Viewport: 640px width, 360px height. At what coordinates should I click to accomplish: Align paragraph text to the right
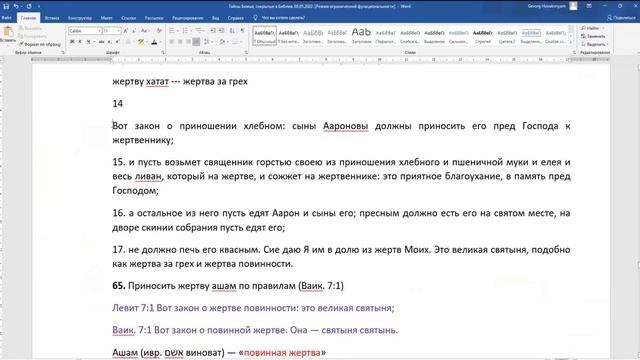pos(188,42)
